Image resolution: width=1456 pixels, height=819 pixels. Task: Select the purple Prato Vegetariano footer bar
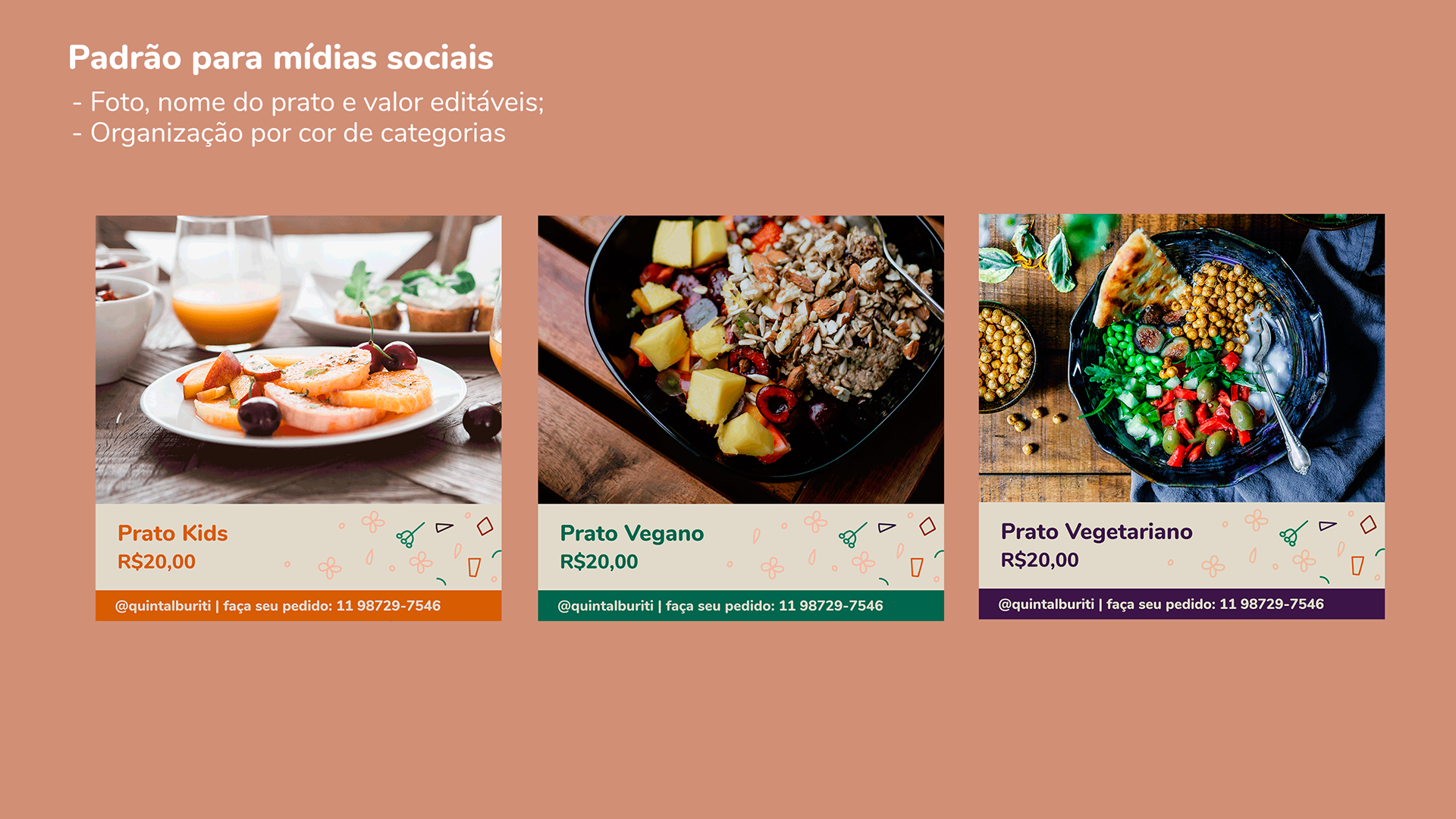pos(1181,604)
